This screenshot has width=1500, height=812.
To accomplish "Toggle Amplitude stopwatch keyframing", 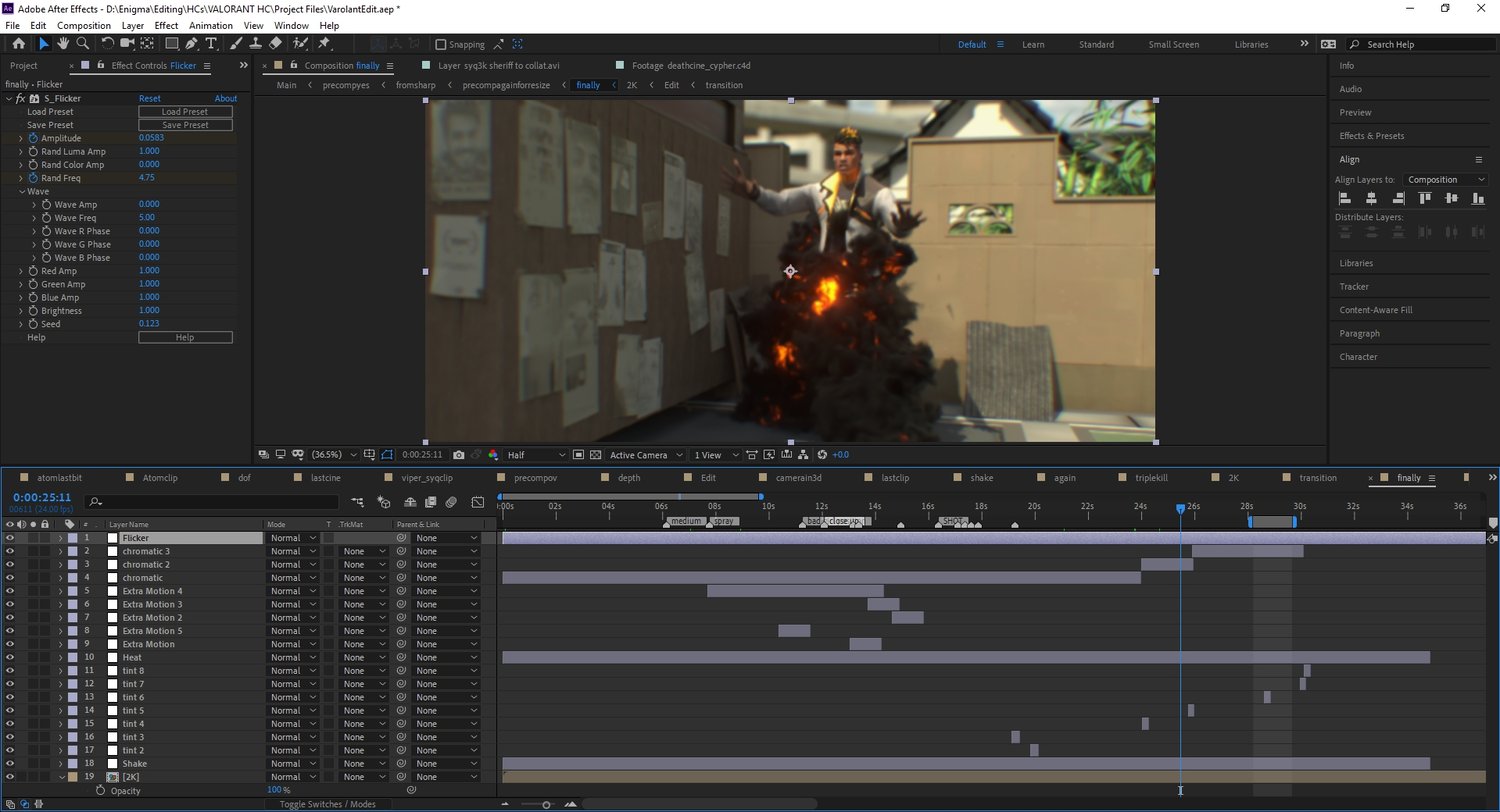I will pos(32,138).
